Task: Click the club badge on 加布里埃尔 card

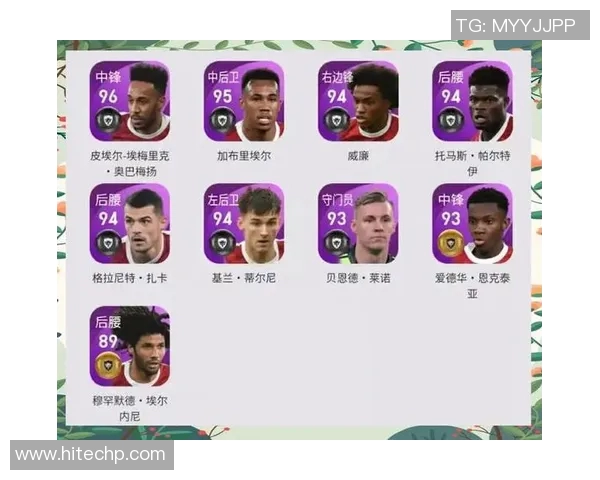Action: (x=222, y=121)
